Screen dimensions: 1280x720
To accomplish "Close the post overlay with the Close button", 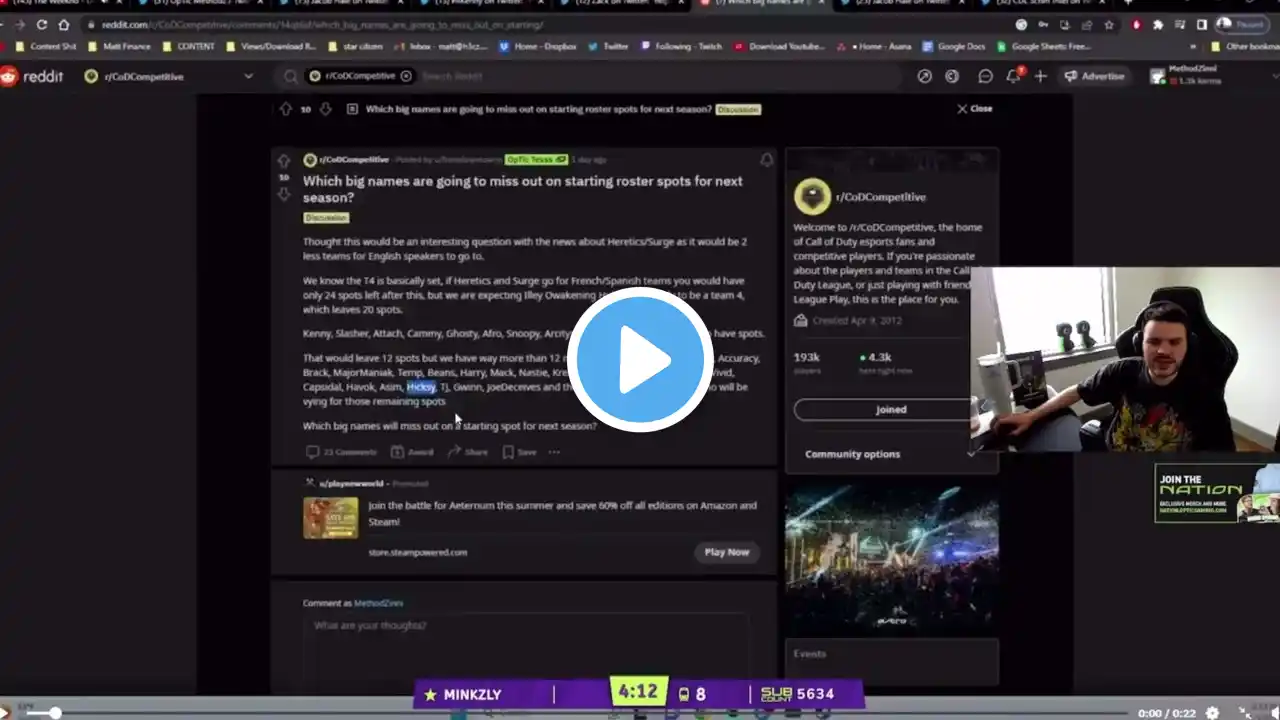I will [974, 108].
